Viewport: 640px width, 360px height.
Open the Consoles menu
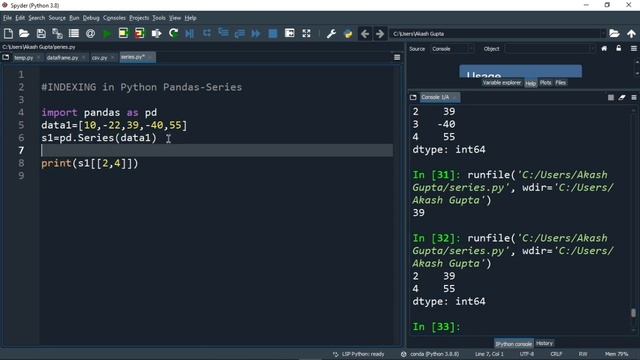(114, 18)
